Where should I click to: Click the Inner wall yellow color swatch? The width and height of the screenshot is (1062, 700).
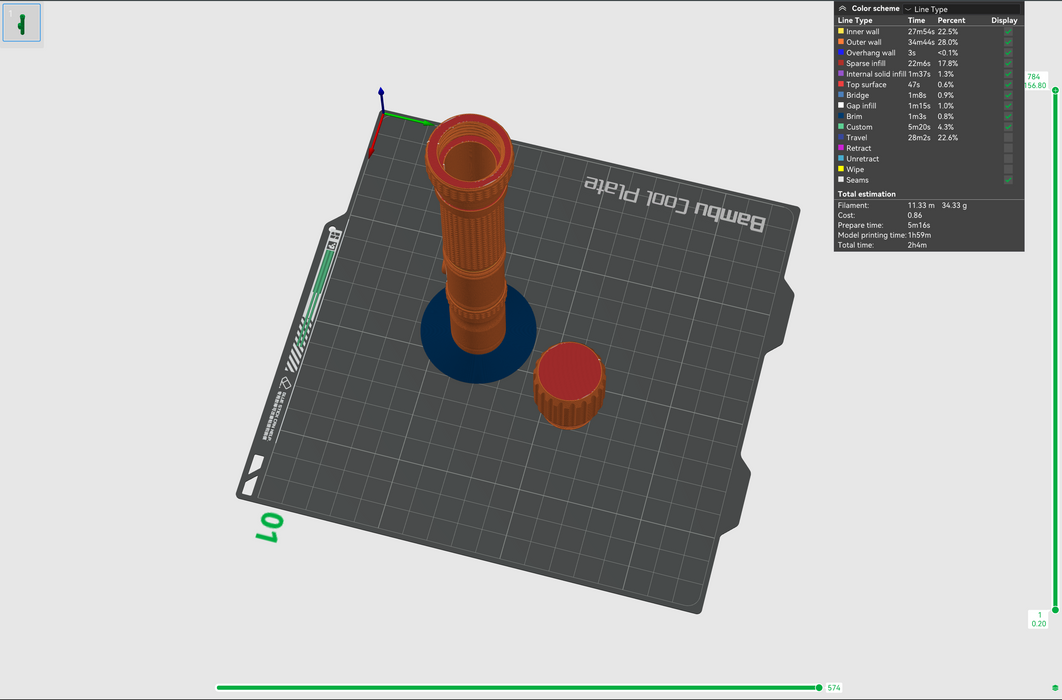coord(841,32)
